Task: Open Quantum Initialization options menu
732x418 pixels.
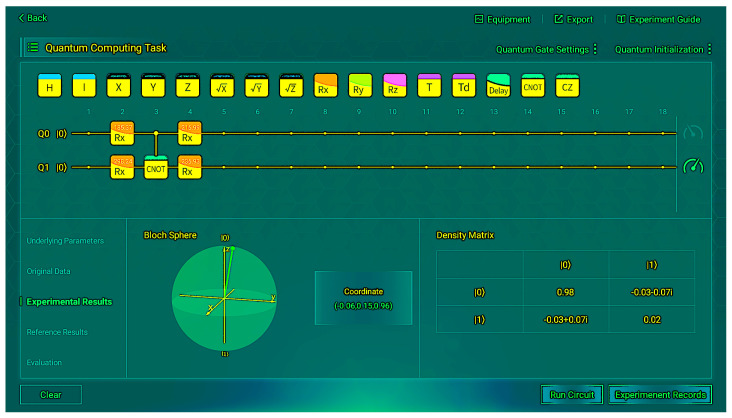Action: pos(663,49)
